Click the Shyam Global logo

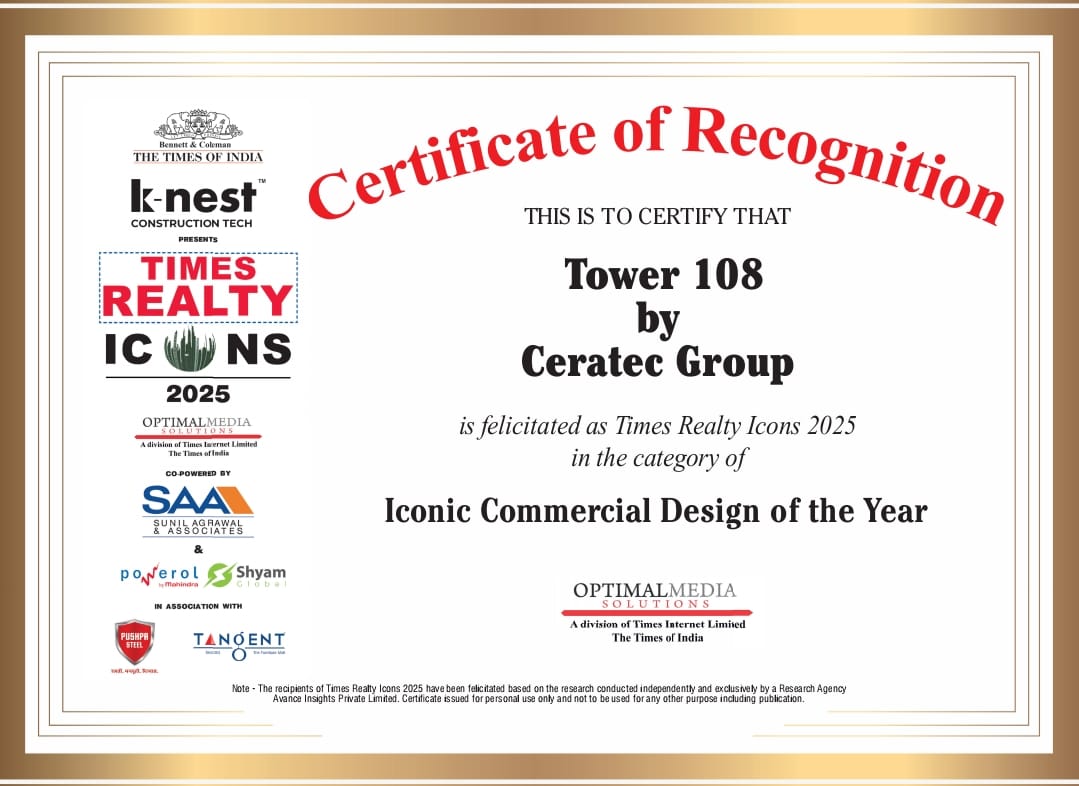[x=247, y=576]
